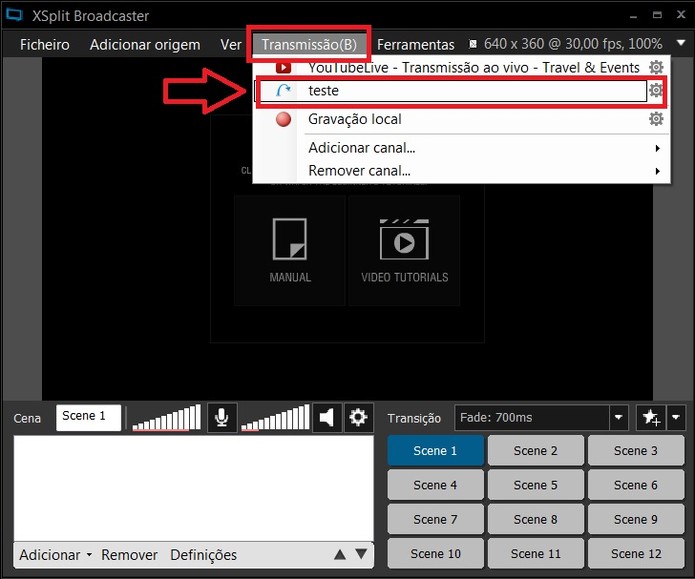Click the 640 x 360 @ 30,00 fps resolution text
Image resolution: width=695 pixels, height=579 pixels.
pos(573,44)
